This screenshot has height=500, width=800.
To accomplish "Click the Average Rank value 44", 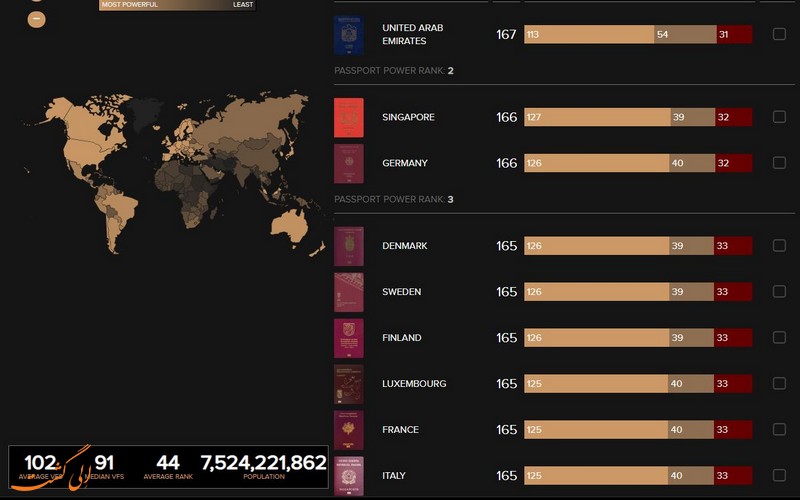I will pos(168,462).
